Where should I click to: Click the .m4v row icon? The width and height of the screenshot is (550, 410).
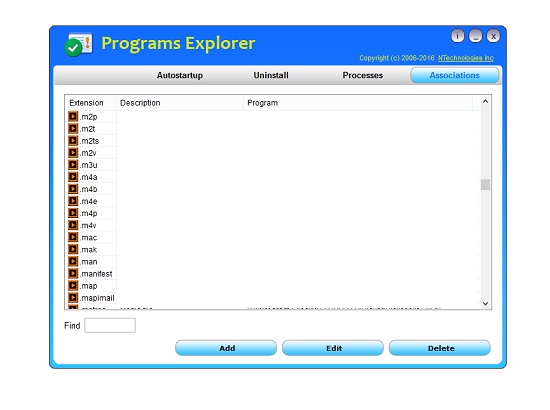point(73,225)
